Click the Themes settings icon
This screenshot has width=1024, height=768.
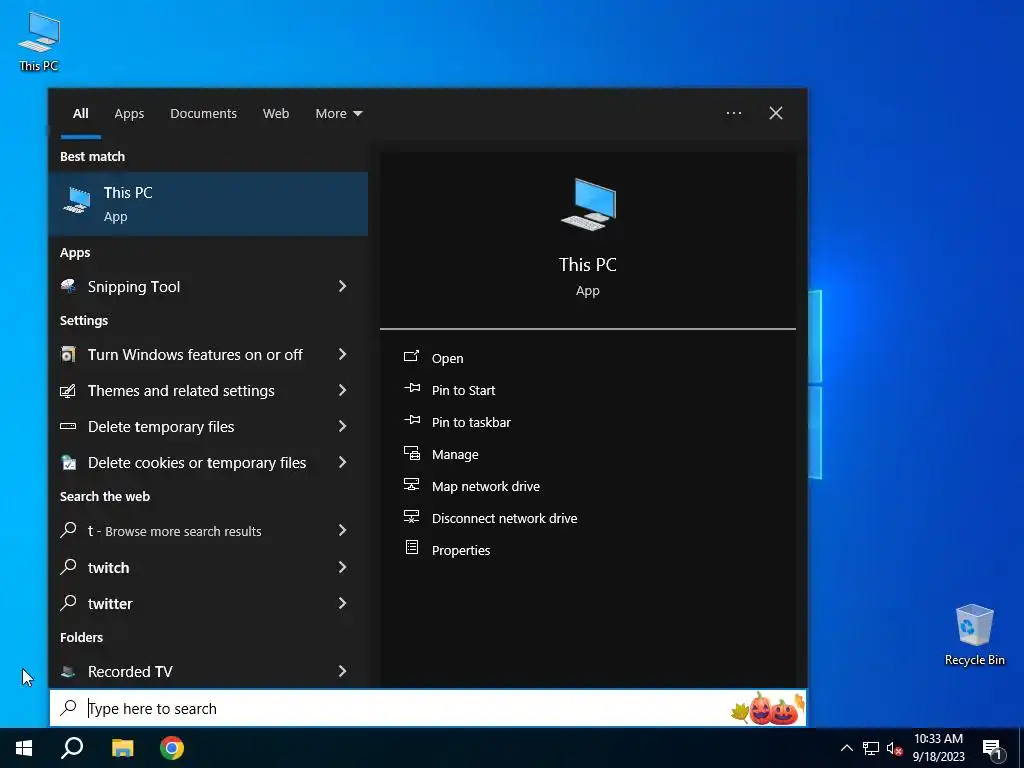pos(68,391)
